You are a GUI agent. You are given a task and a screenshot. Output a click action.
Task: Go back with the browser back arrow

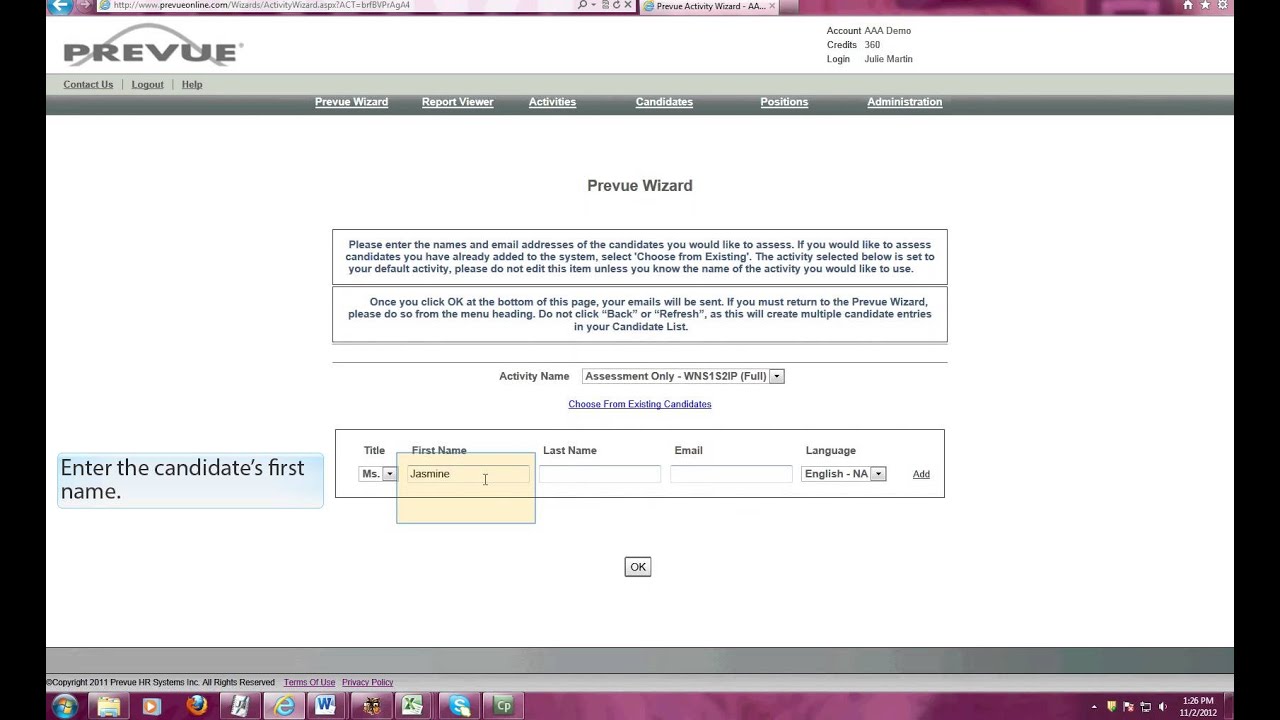click(60, 5)
